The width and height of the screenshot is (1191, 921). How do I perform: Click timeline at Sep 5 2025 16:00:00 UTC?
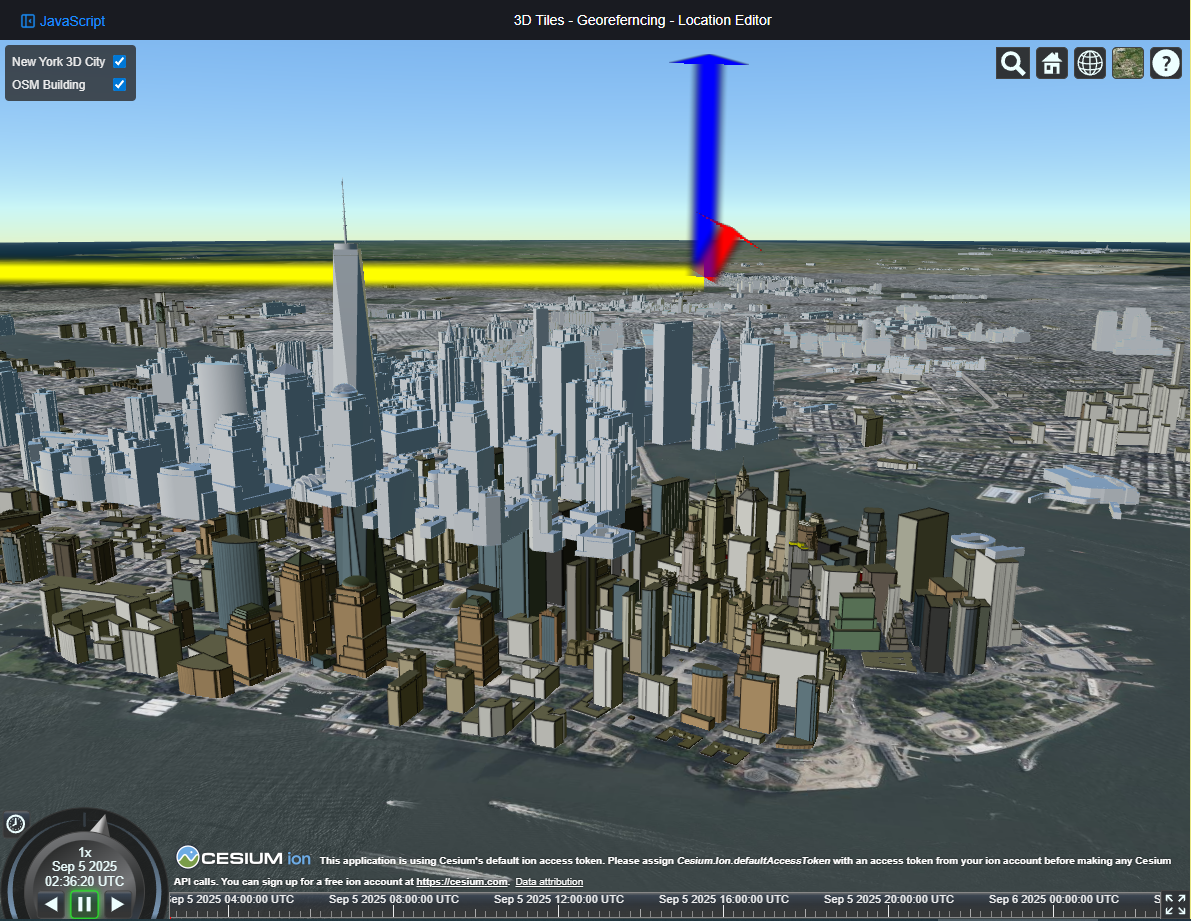724,899
